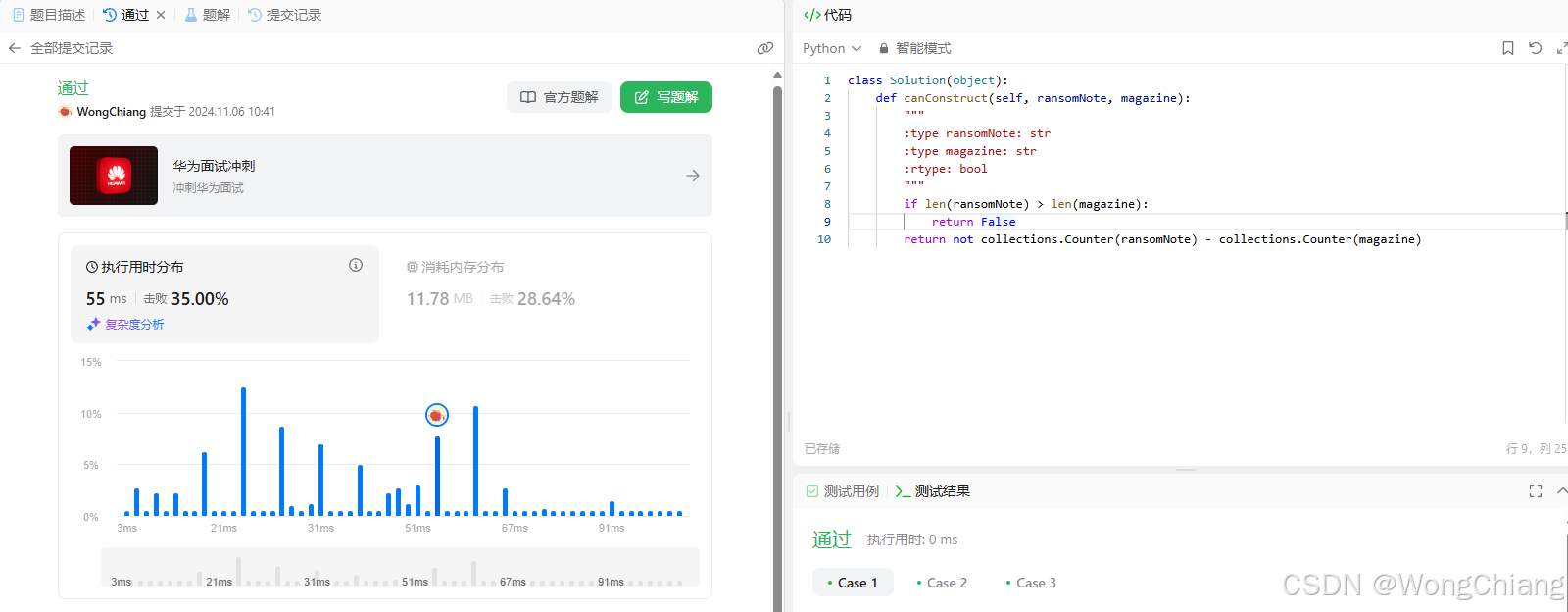Screen dimensions: 1568x612
Task: Toggle 智能模式 lock setting
Action: (x=914, y=48)
